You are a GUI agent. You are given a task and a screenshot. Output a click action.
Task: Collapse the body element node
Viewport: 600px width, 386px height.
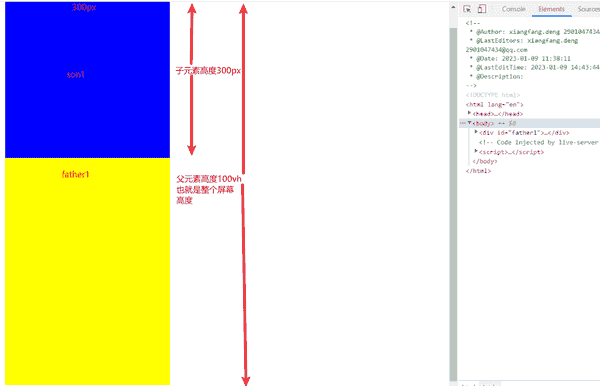[470, 123]
